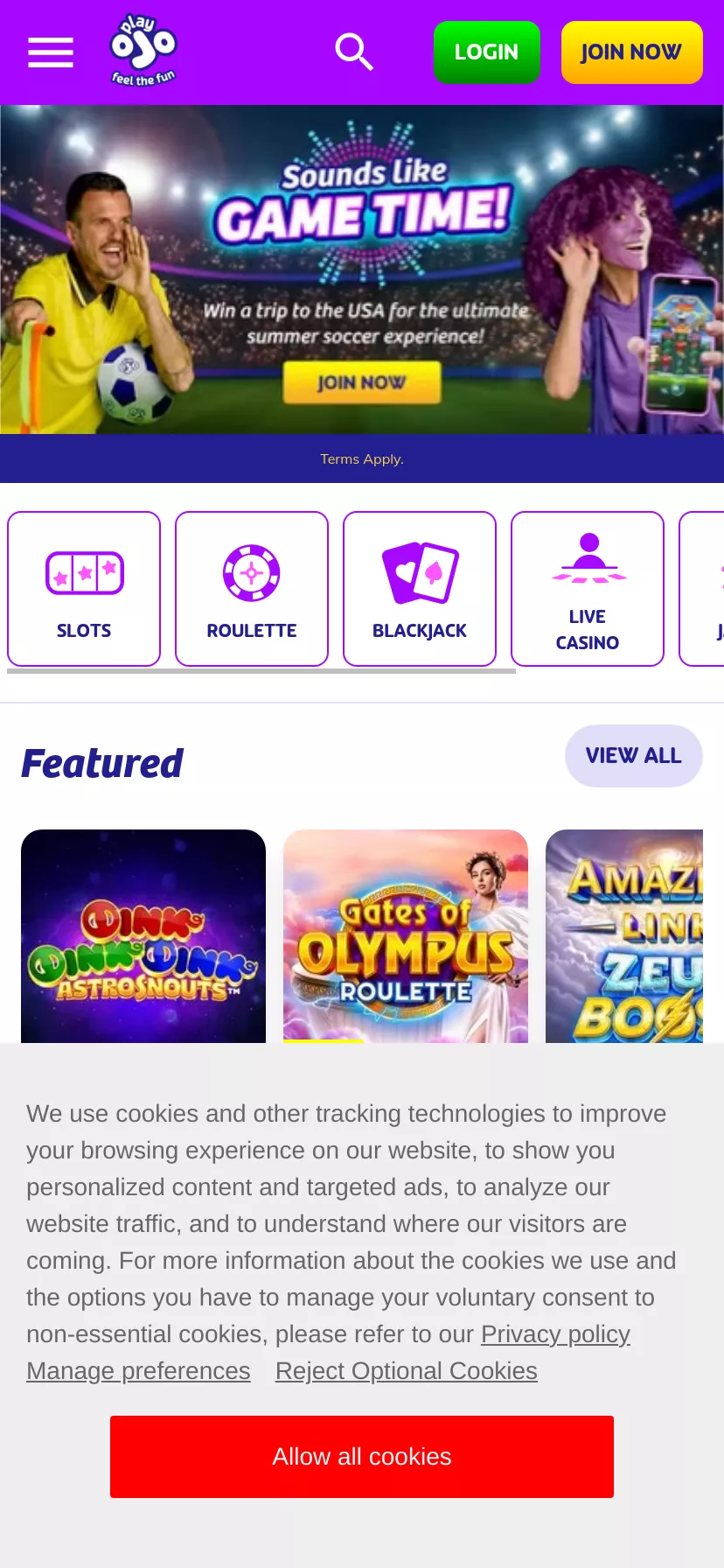The image size is (724, 1568).
Task: Click Manage preferences link
Action: (138, 1371)
